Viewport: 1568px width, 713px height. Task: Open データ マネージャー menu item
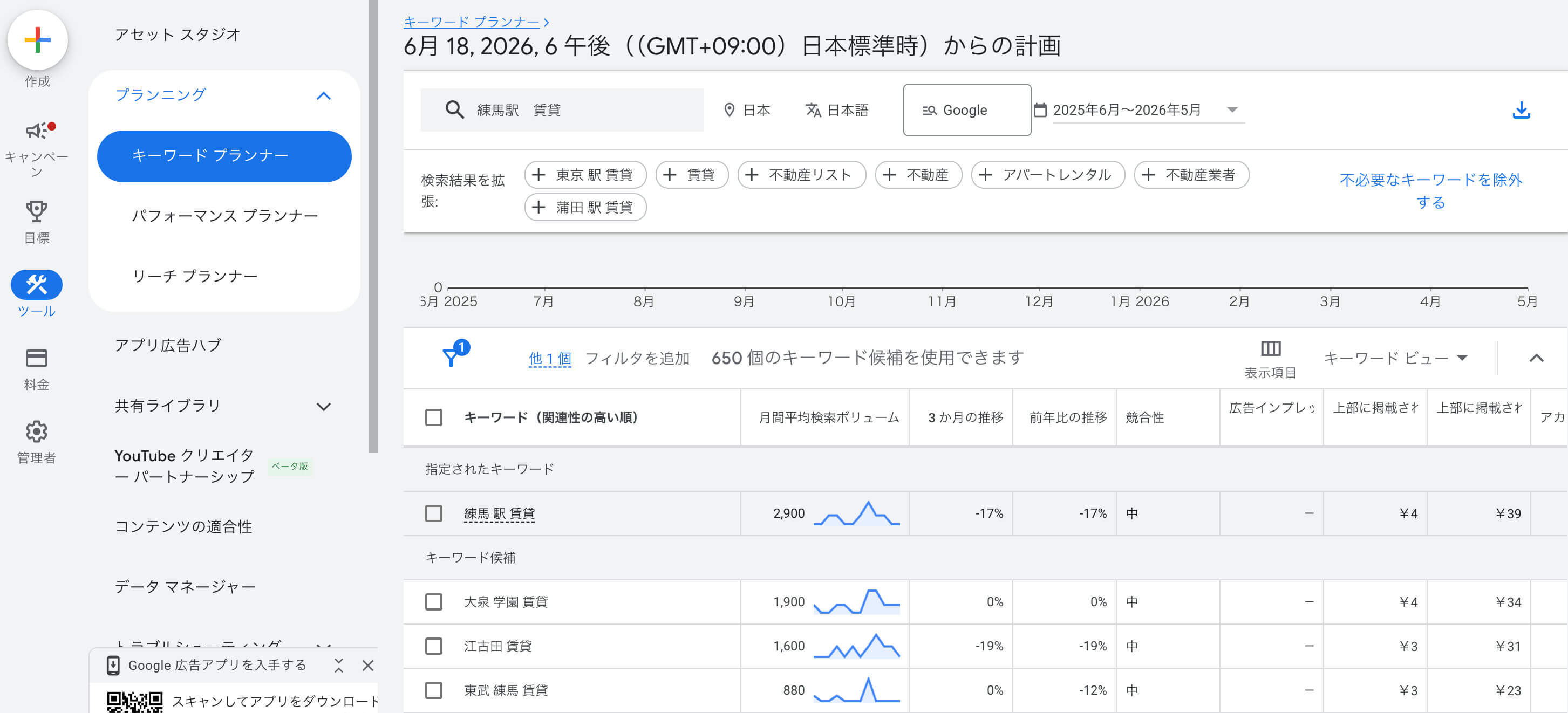pos(185,586)
